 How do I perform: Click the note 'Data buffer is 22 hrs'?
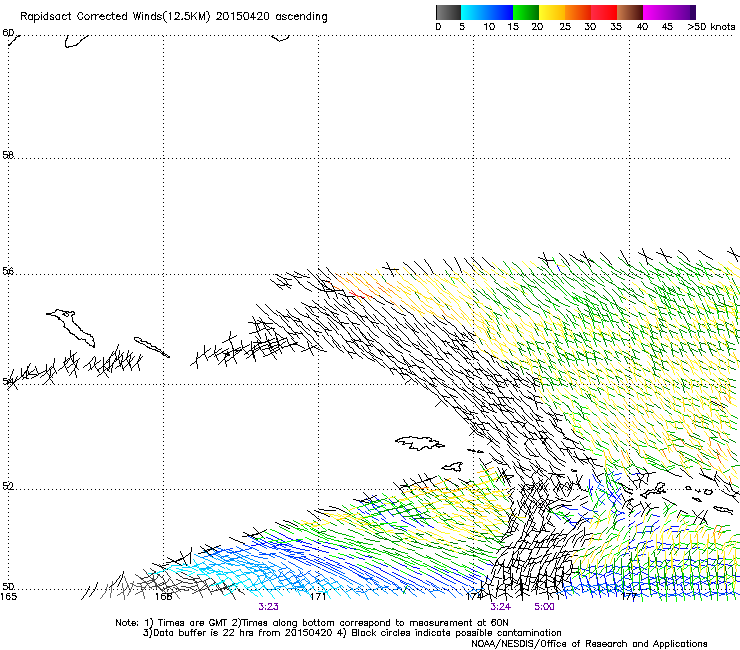204,633
